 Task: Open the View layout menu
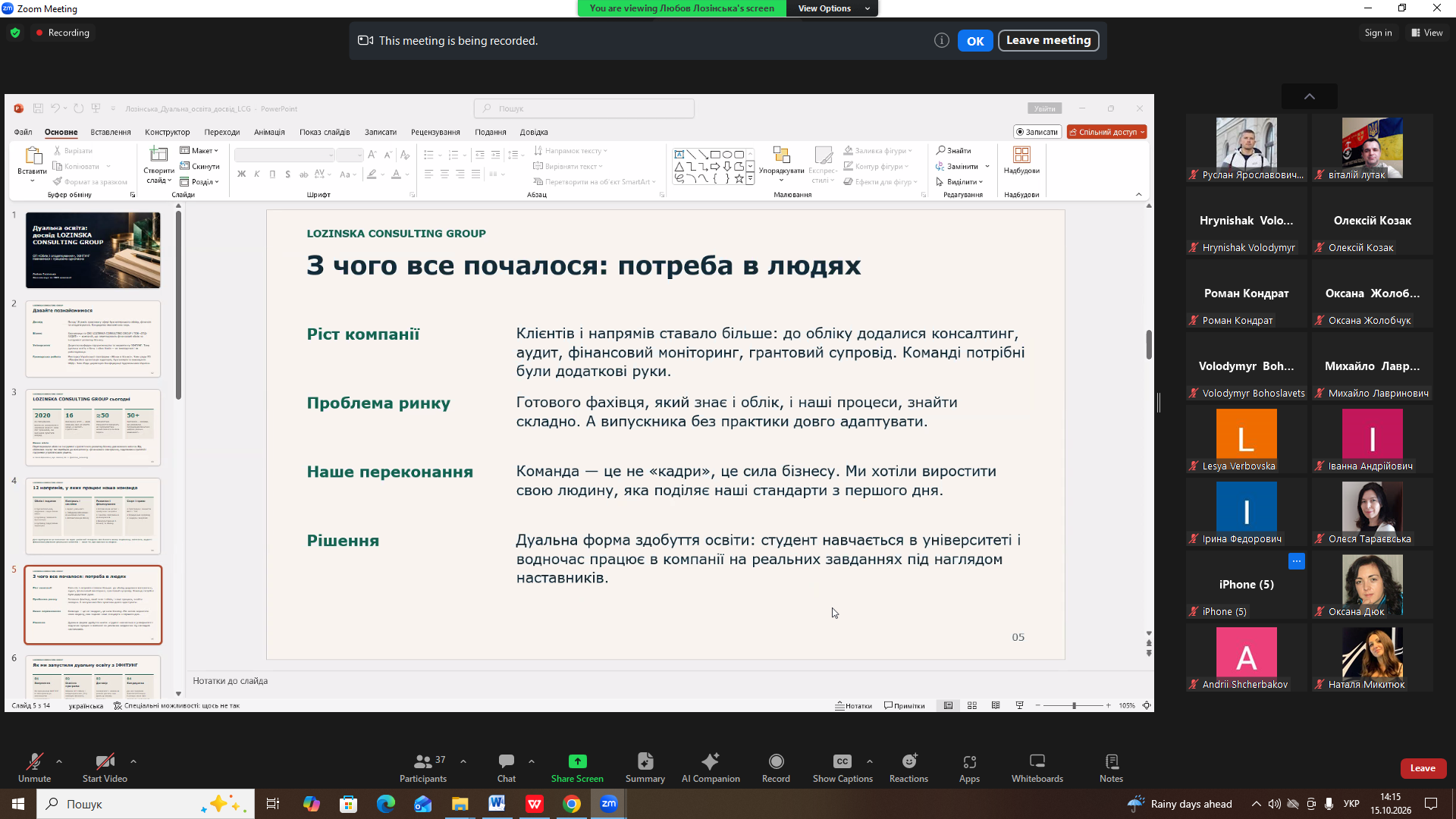pos(1427,33)
